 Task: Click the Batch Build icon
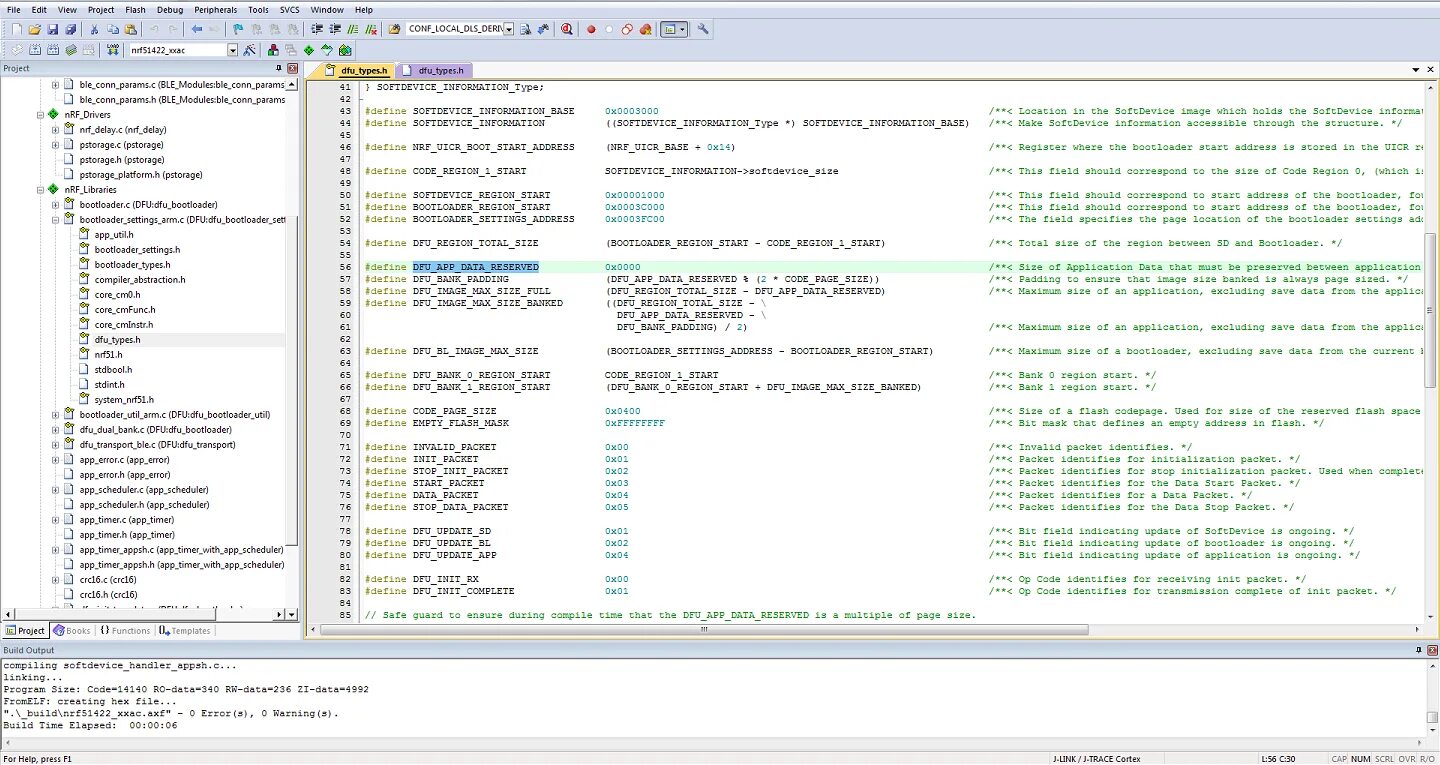[71, 50]
